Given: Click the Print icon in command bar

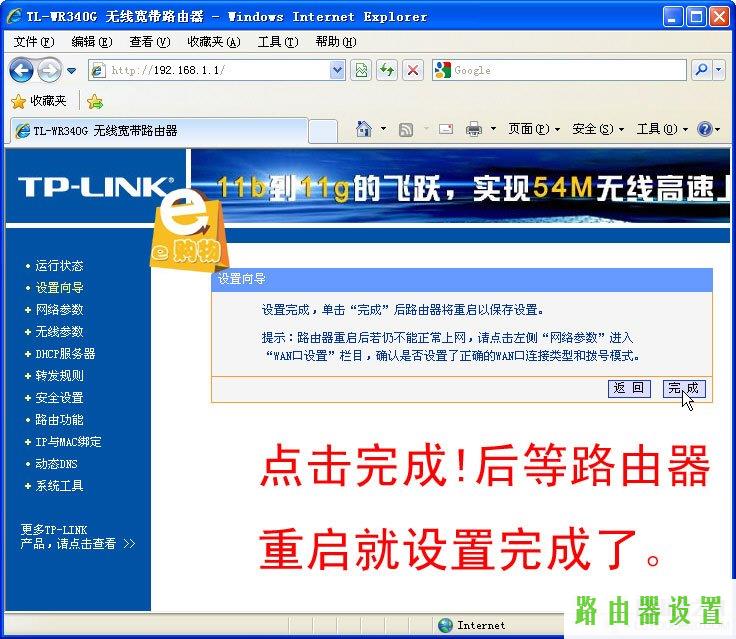Looking at the screenshot, I should 474,129.
